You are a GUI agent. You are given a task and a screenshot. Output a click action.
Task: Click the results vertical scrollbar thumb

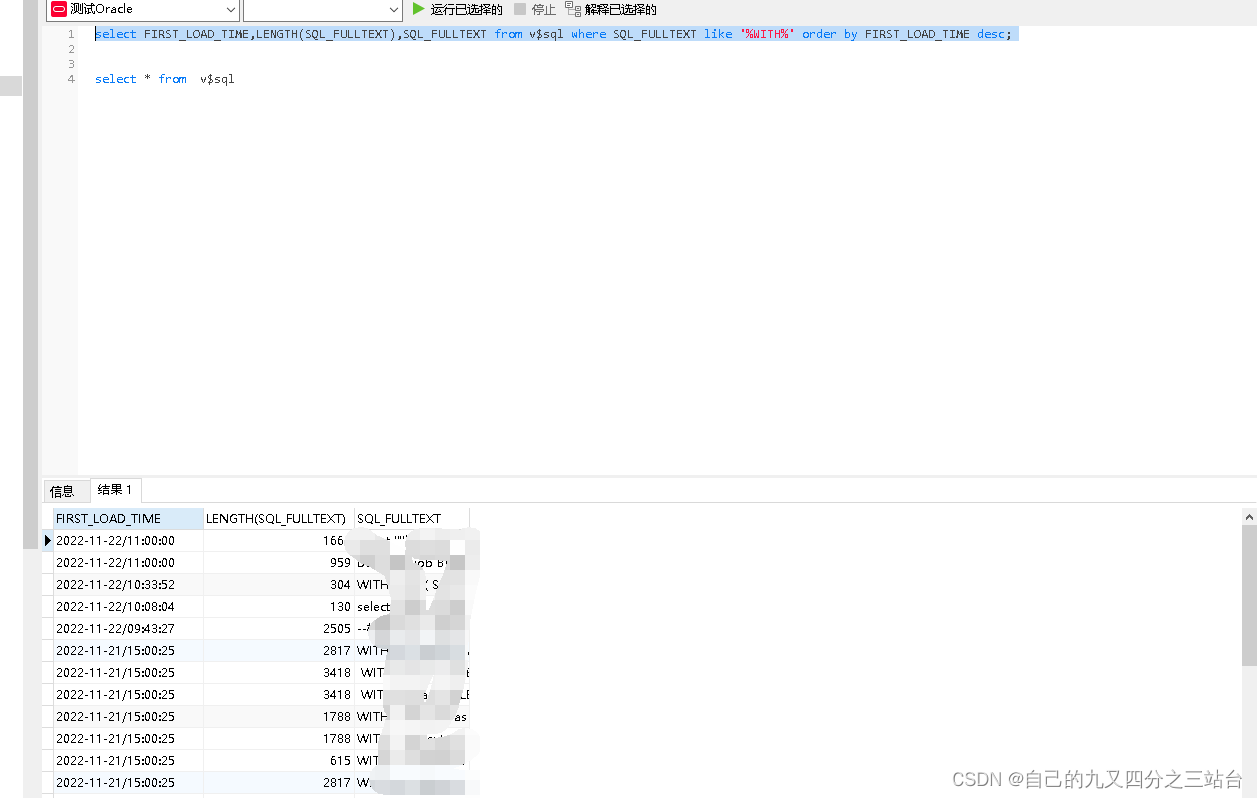[1249, 600]
